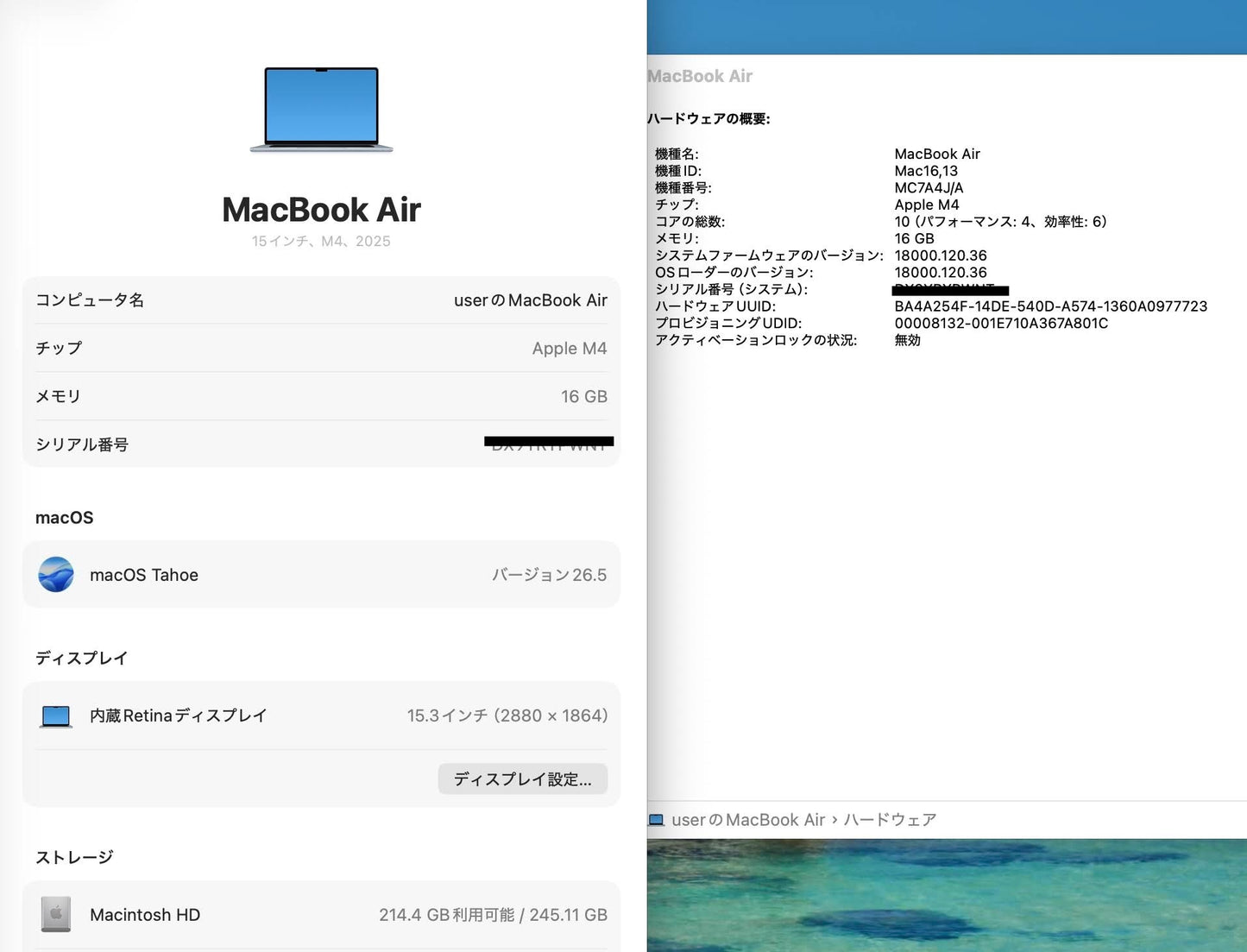Click the Apple M4 value in left panel
The image size is (1247, 952).
570,349
